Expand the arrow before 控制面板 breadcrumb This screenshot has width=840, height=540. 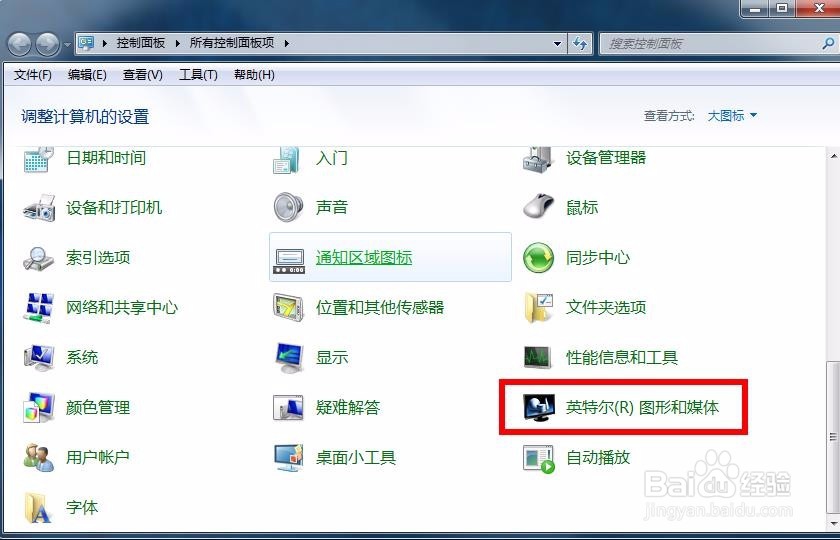click(104, 43)
